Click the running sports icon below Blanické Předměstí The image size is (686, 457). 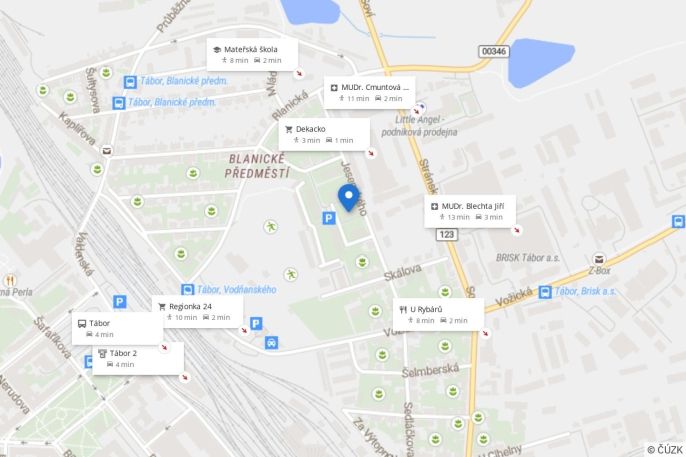point(270,227)
